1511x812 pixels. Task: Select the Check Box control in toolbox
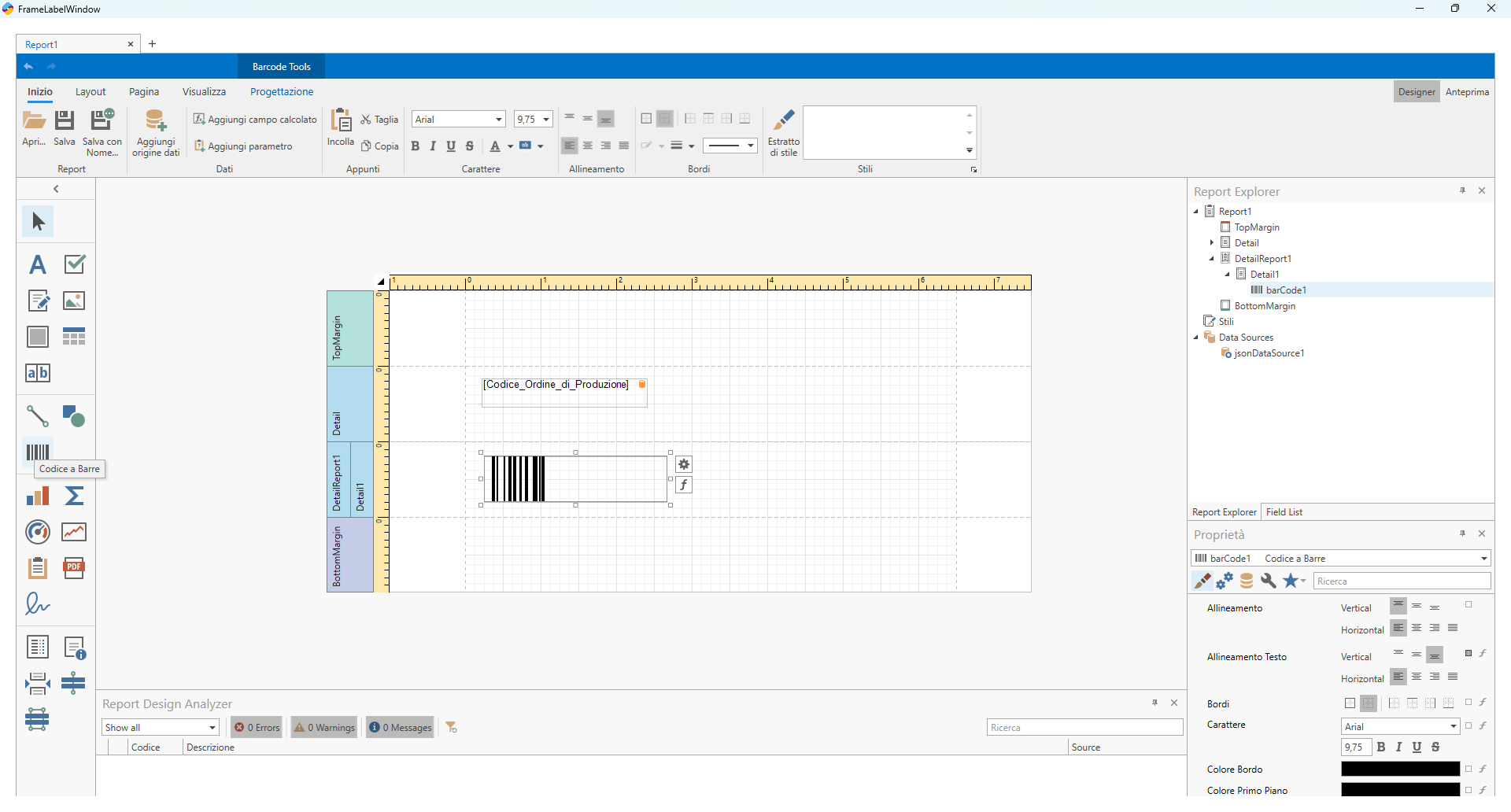[75, 264]
